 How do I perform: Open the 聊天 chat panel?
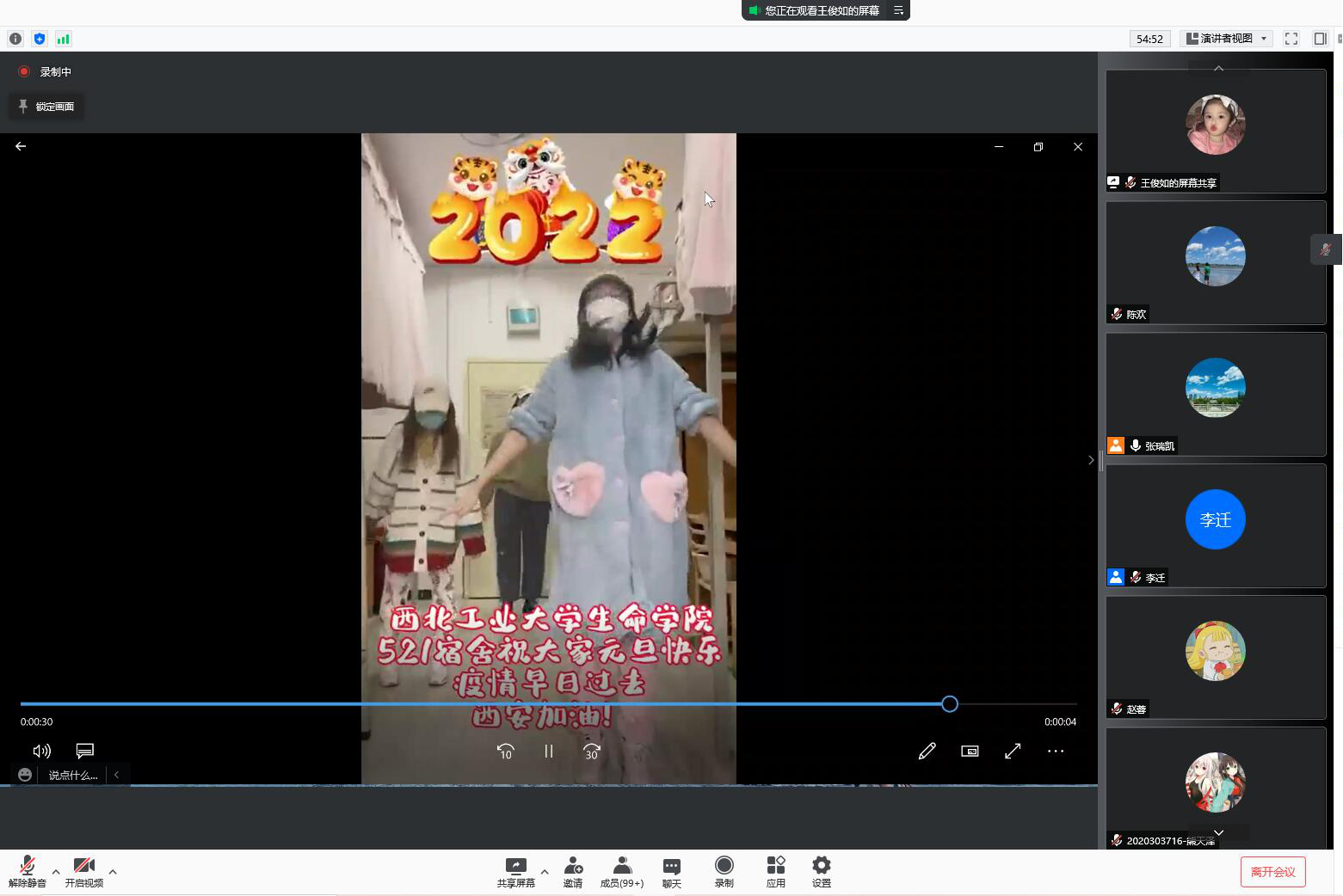[671, 871]
